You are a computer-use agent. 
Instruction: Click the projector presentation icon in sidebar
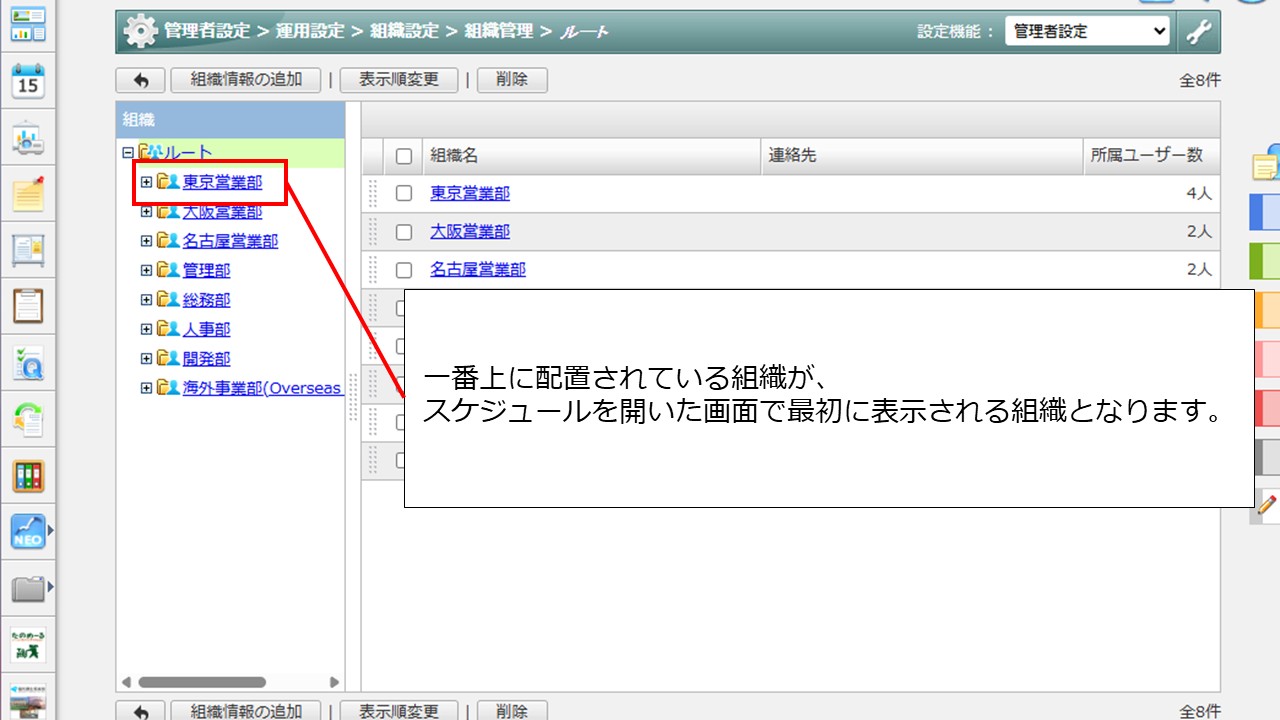pos(28,139)
